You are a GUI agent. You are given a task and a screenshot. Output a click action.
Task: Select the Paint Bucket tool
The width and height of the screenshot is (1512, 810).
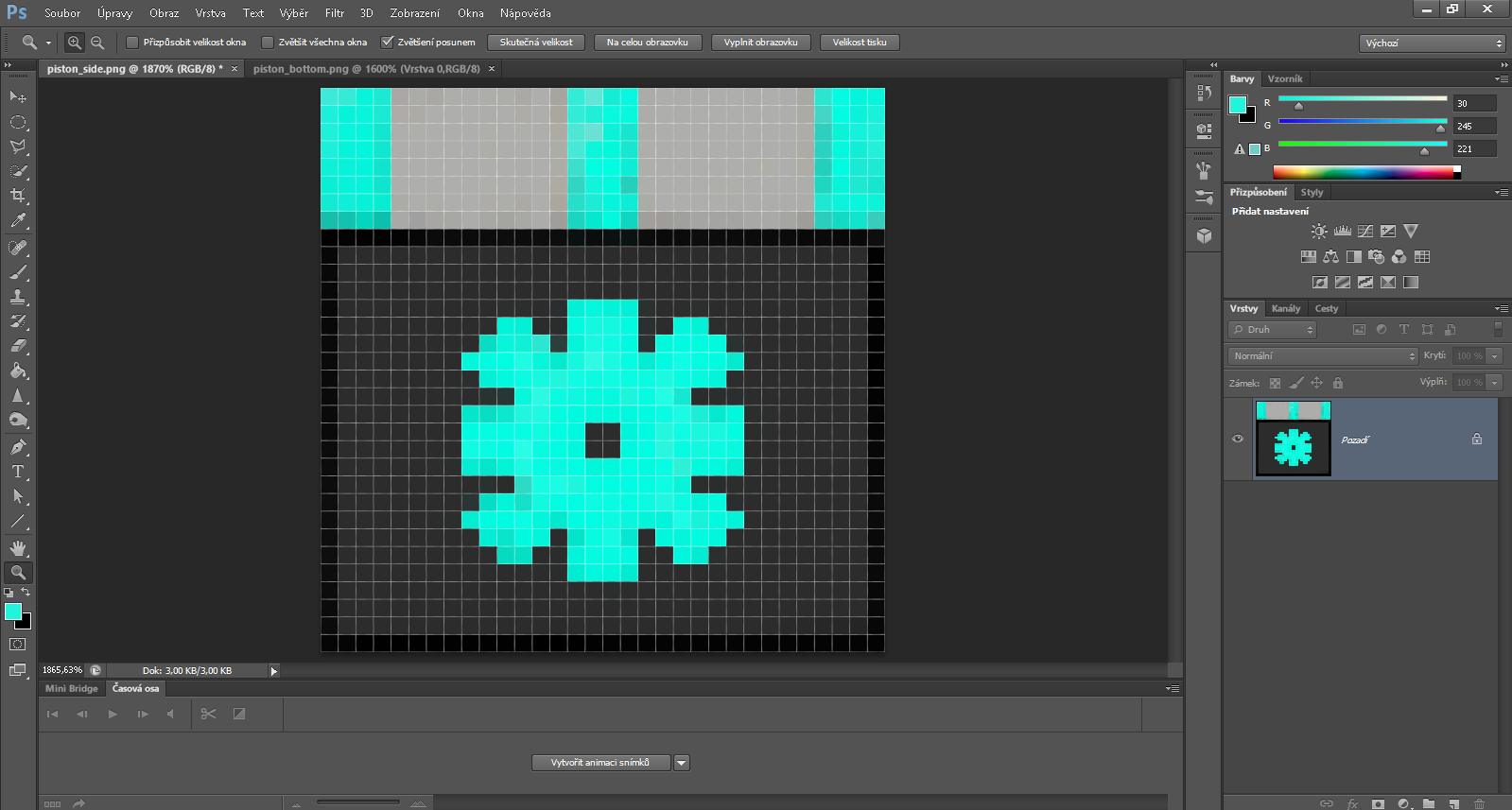click(18, 371)
